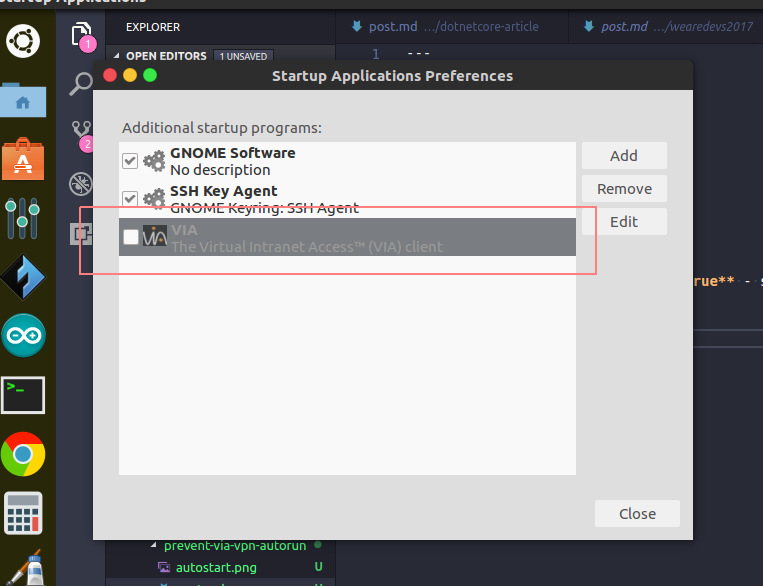Open autostart.png in the Explorer tree
The height and width of the screenshot is (586, 763).
point(216,568)
